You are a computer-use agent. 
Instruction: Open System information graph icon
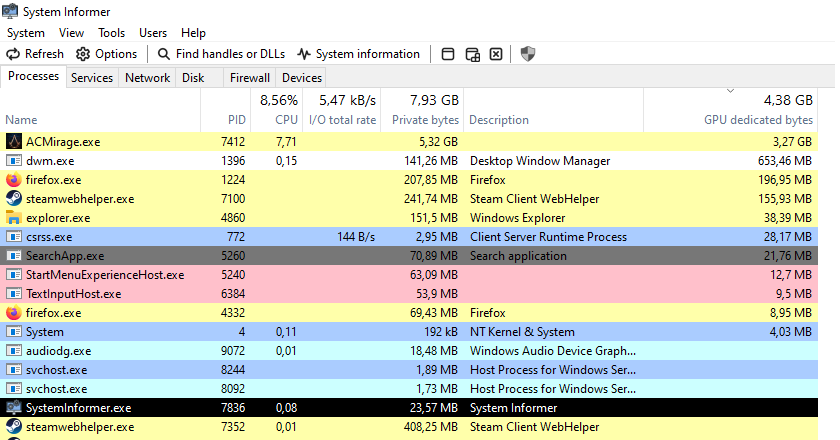tap(304, 54)
